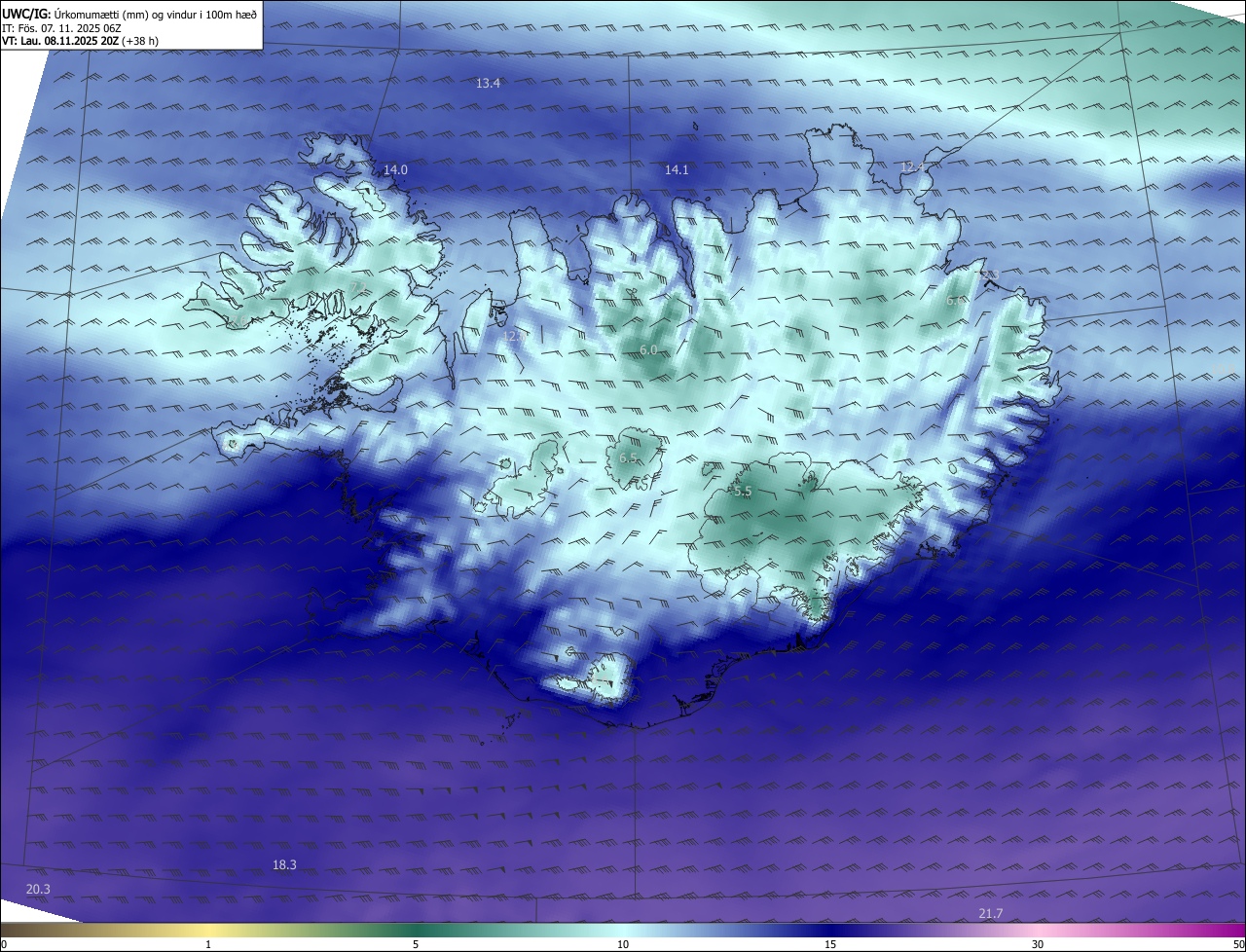Image resolution: width=1246 pixels, height=952 pixels.
Task: Click the 0 tick on the color scale
Action: [x=4, y=944]
